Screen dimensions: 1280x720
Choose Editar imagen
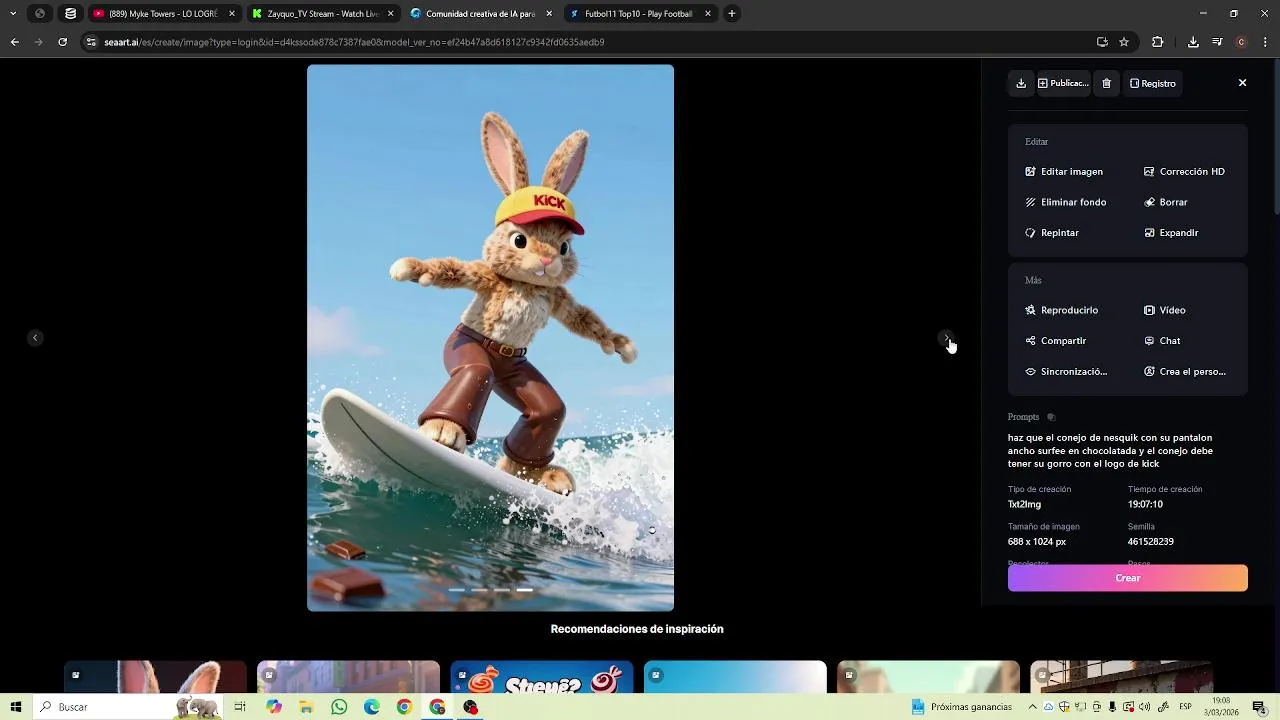point(1064,172)
